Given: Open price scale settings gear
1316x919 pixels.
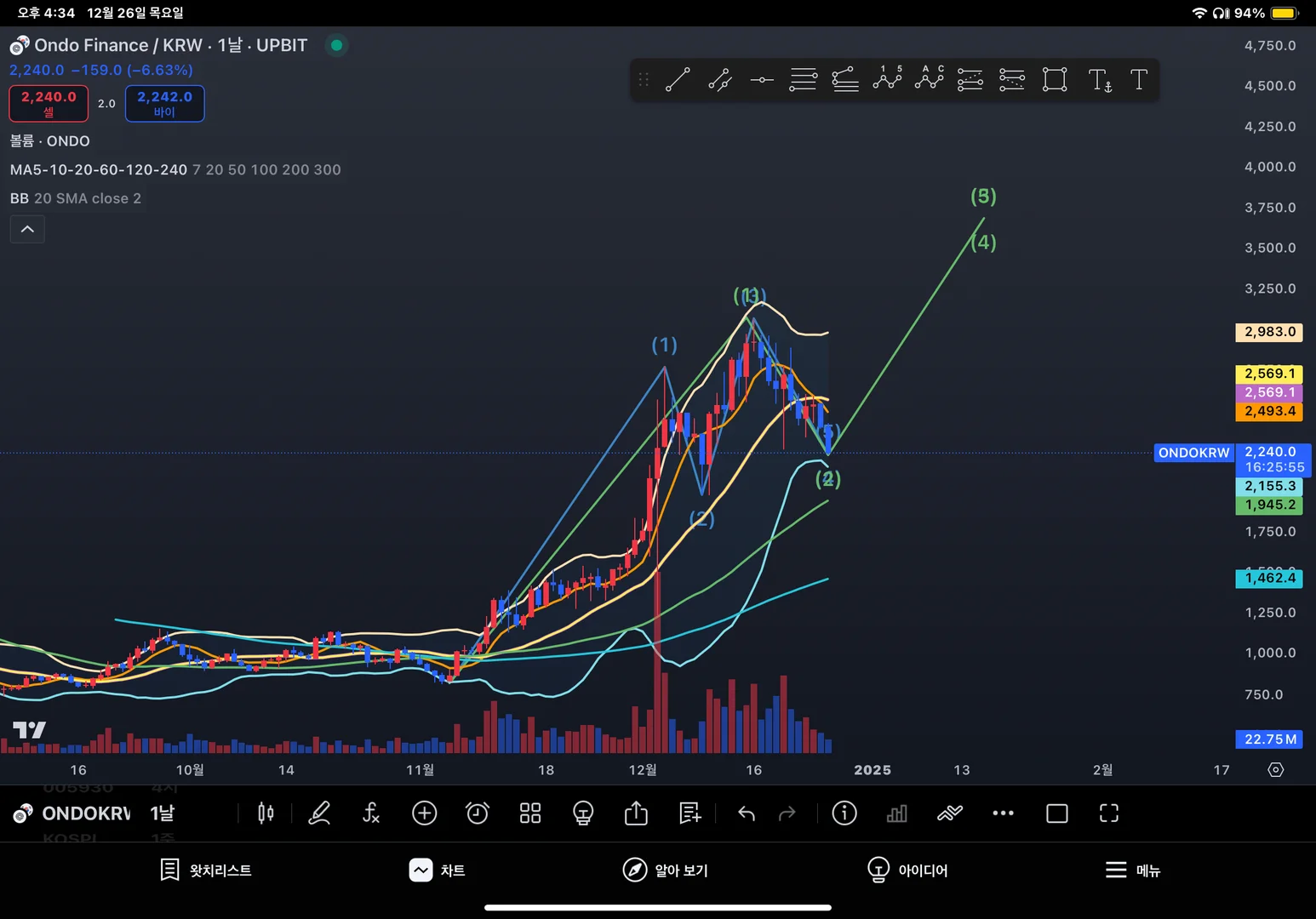Looking at the screenshot, I should (1275, 770).
